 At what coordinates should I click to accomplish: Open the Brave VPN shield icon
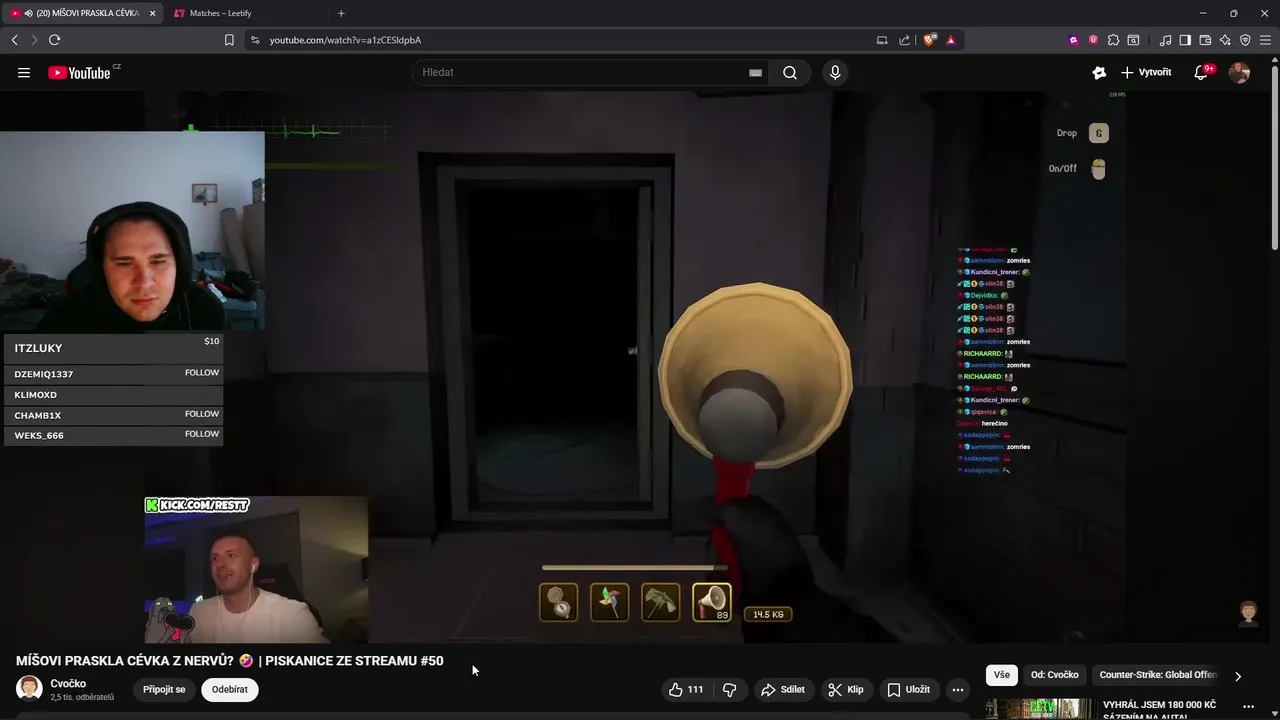[x=1245, y=40]
